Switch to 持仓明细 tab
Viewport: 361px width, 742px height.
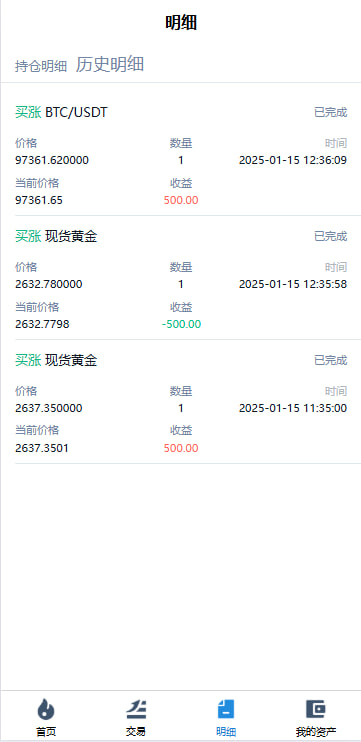coord(41,66)
